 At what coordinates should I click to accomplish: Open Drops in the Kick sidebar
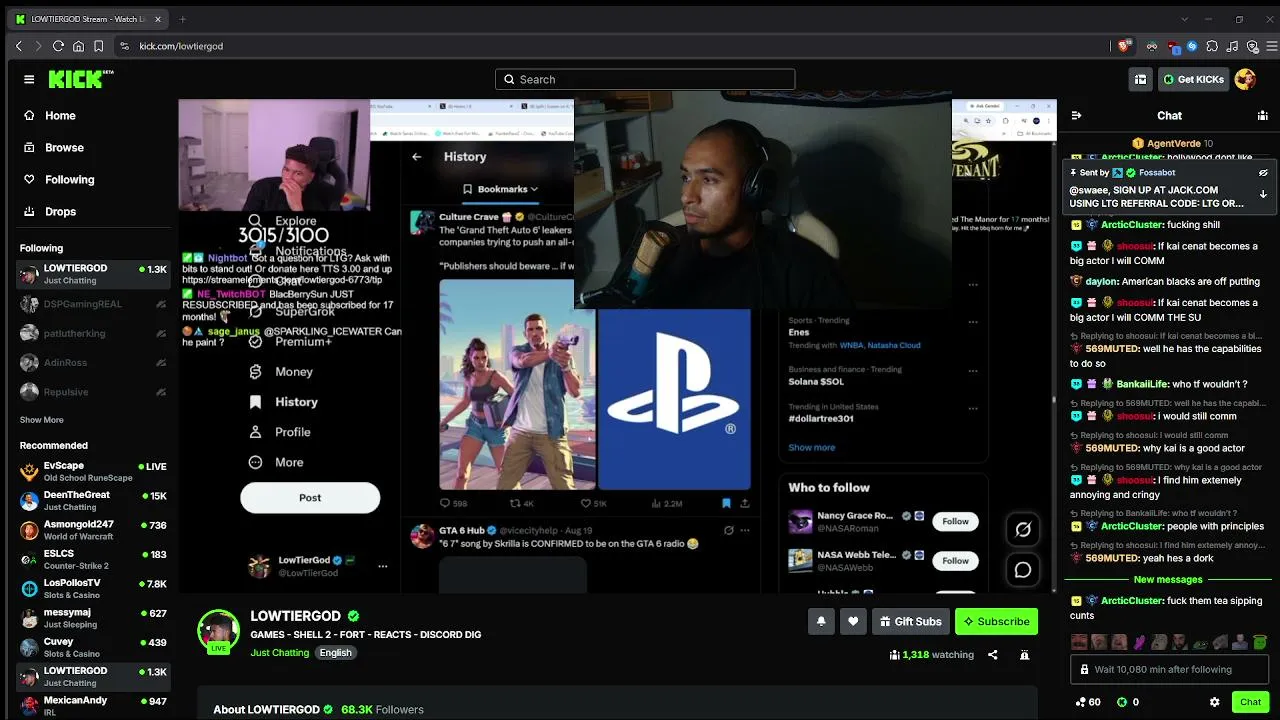(x=60, y=211)
